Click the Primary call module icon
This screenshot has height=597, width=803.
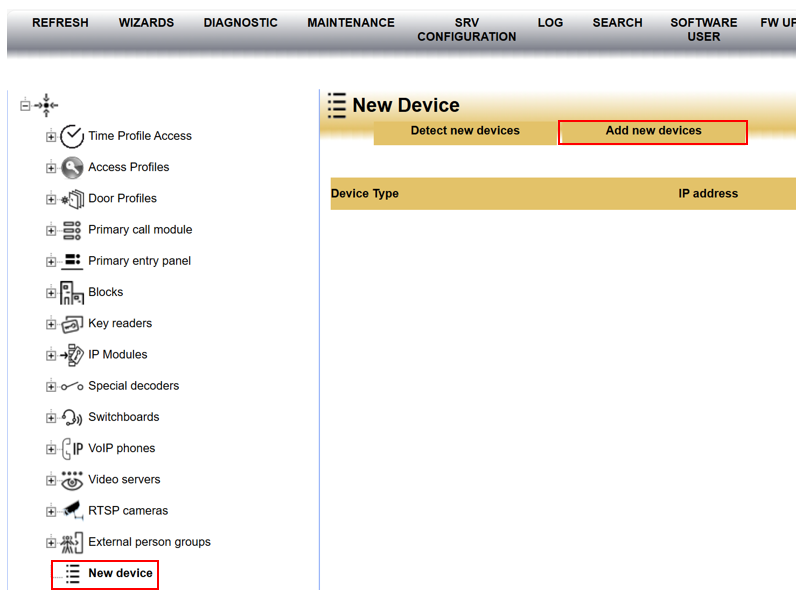tap(72, 230)
